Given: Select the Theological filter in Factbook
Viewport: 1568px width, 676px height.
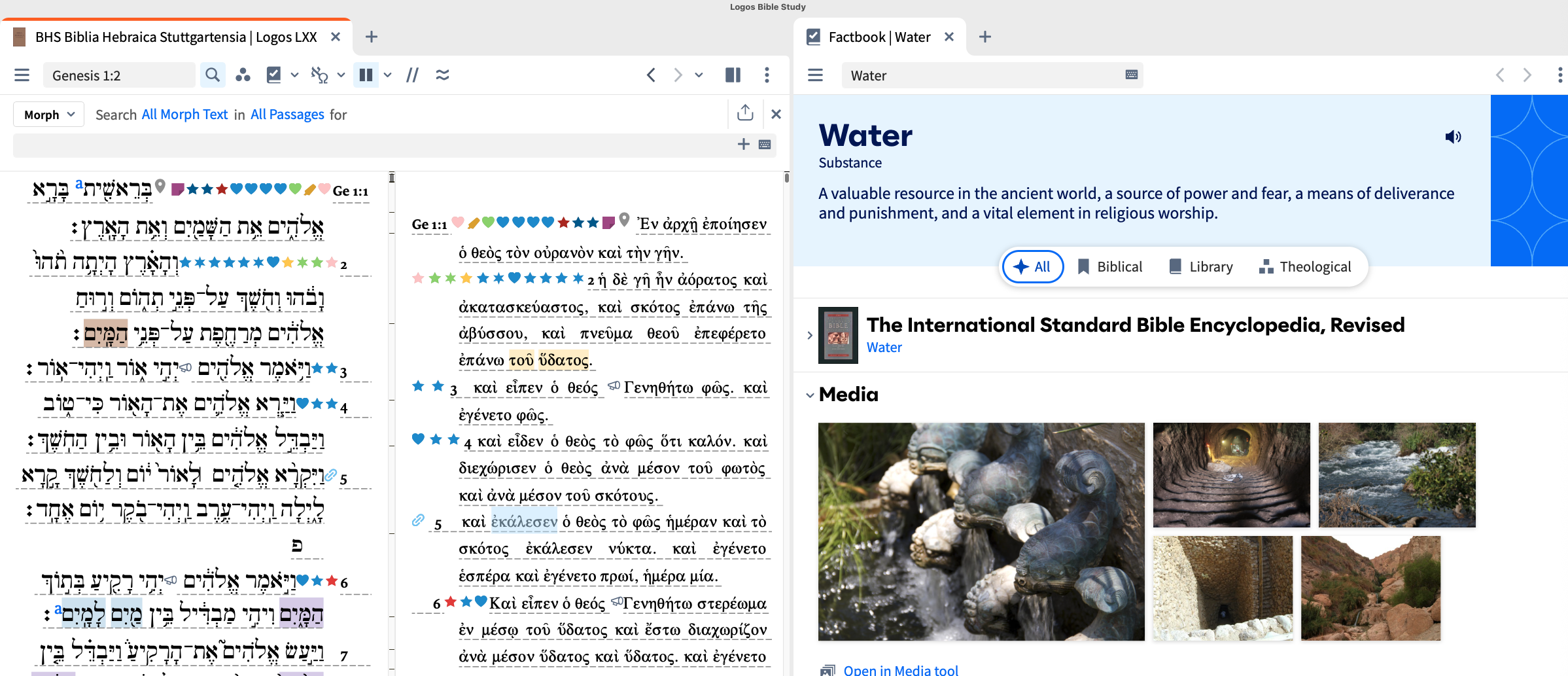Looking at the screenshot, I should click(x=1305, y=267).
